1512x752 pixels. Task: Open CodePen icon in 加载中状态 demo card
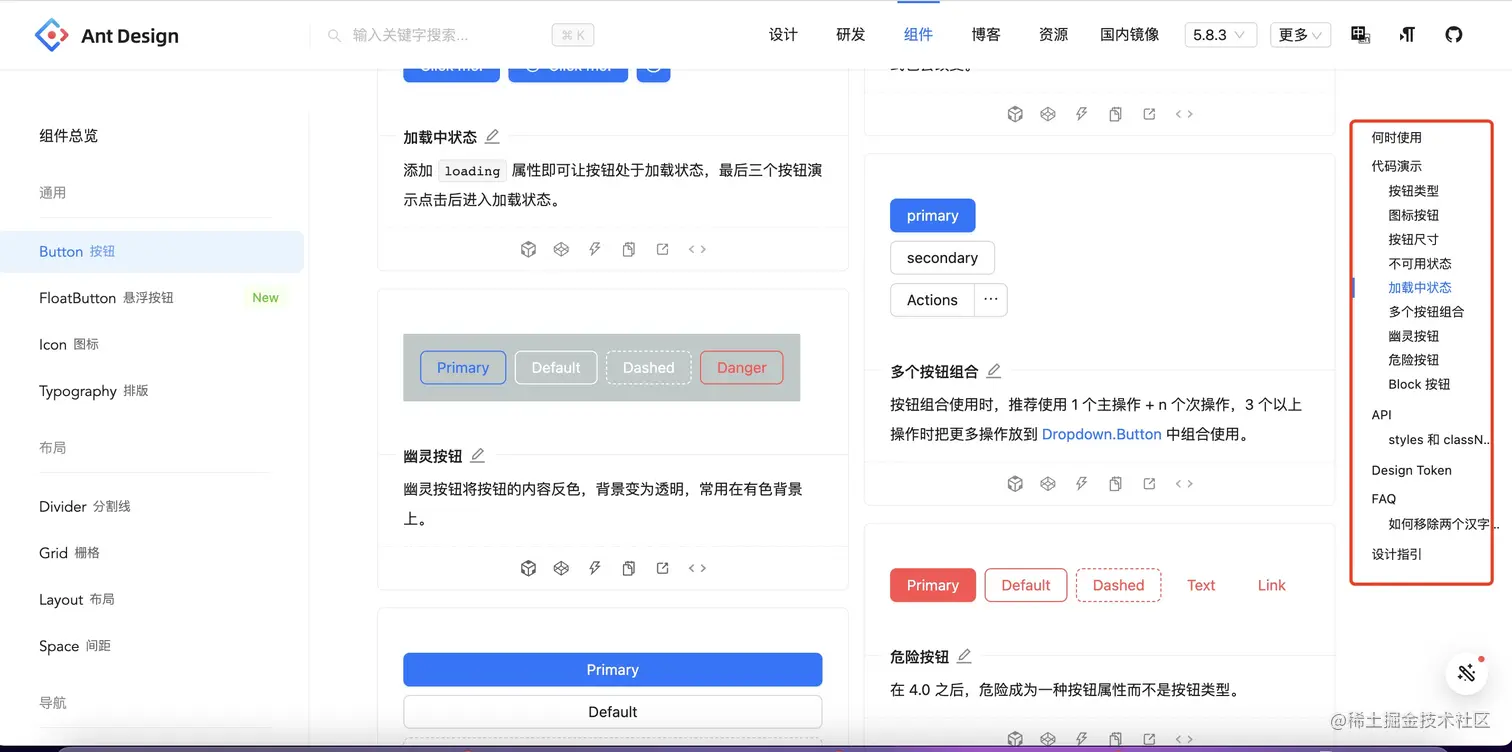click(561, 249)
